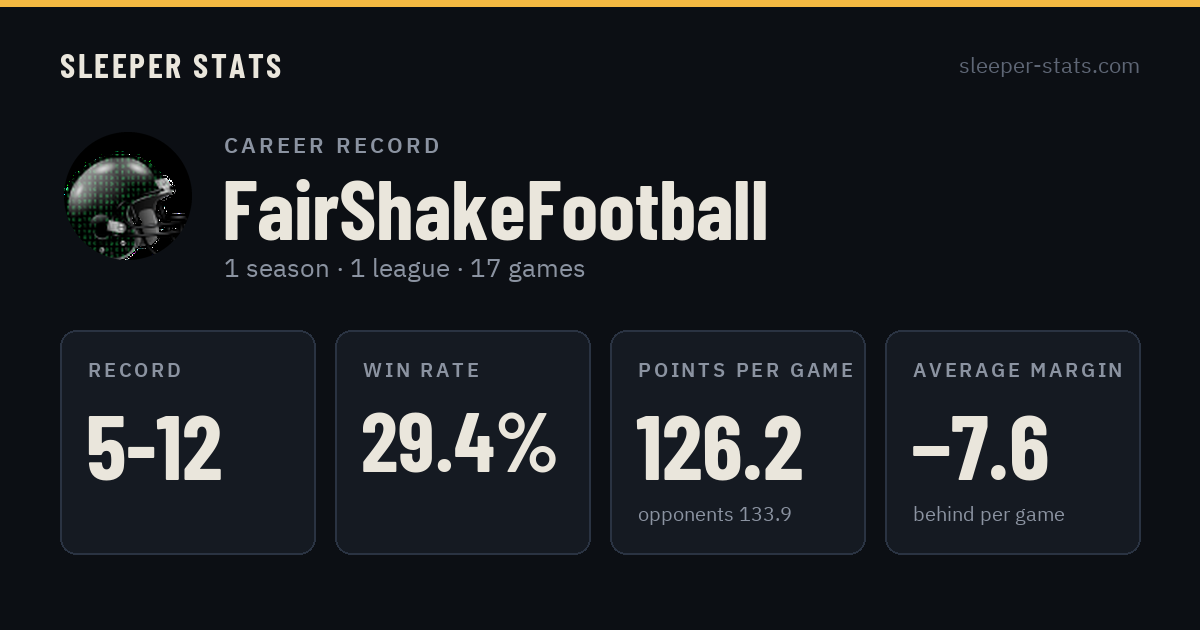Click the CAREER RECORD label
This screenshot has height=630, width=1200.
332,146
